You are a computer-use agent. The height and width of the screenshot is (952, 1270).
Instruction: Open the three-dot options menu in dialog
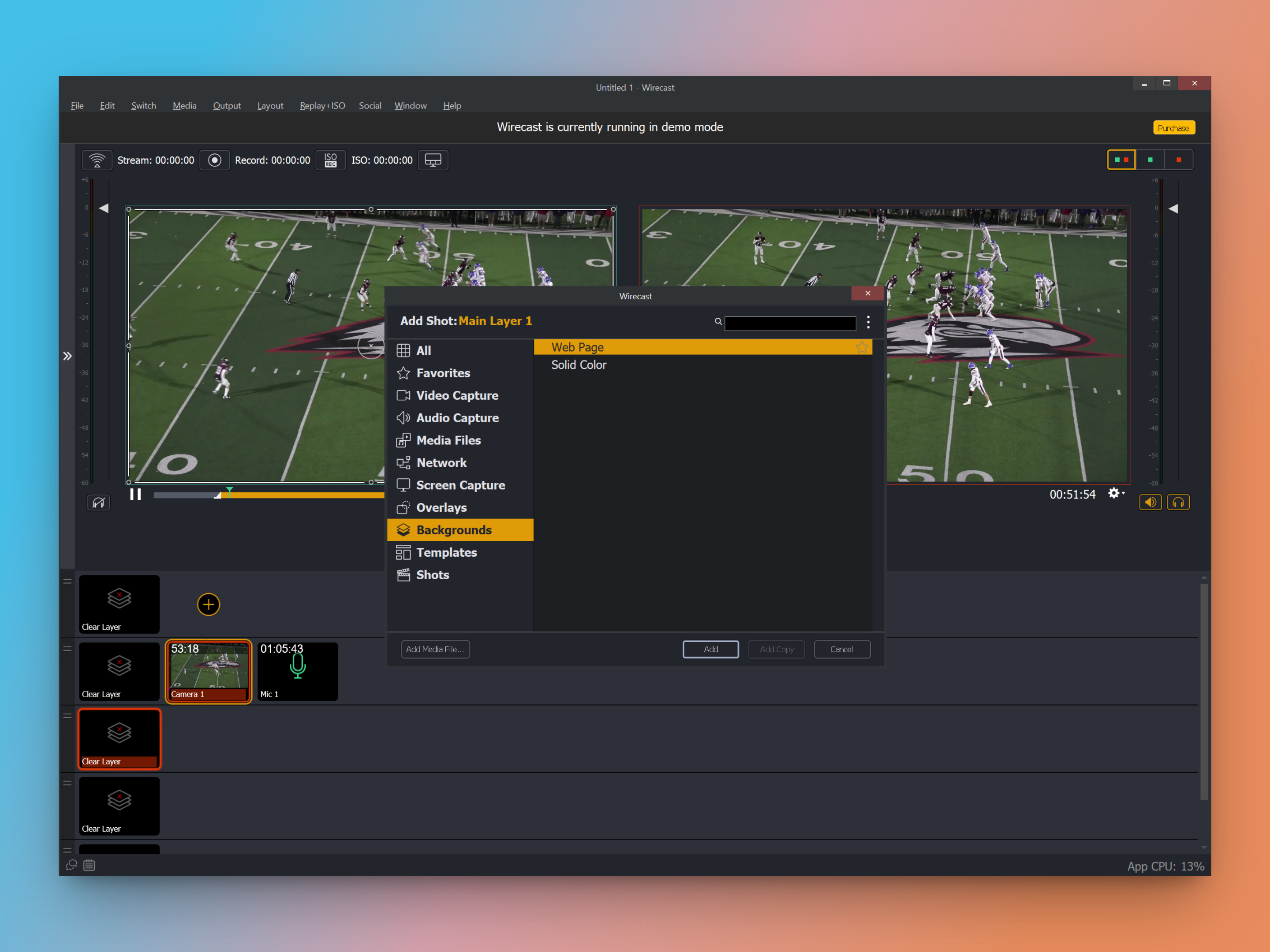point(868,323)
